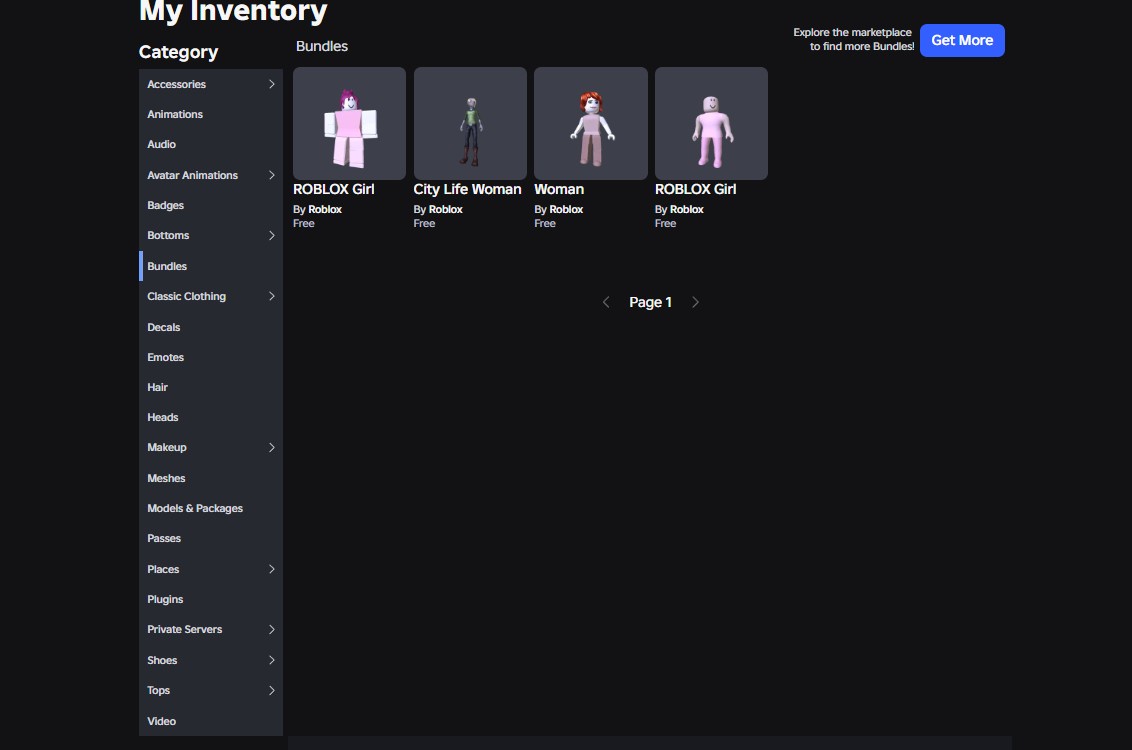Select the Hair category

coord(211,387)
